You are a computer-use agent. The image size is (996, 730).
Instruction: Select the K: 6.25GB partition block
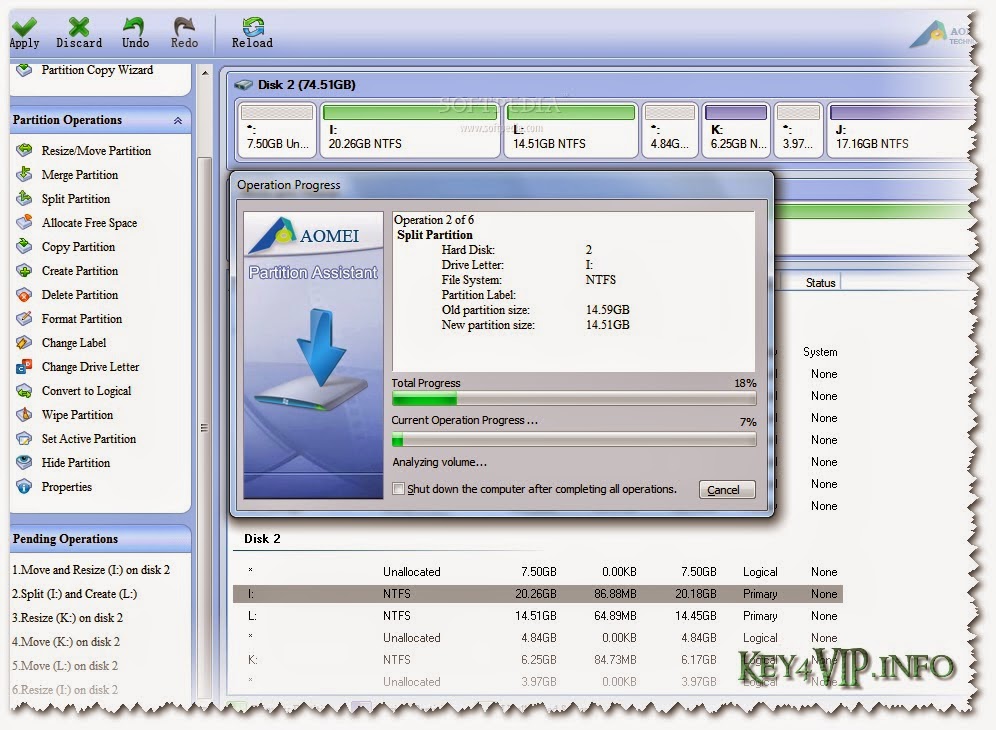click(x=736, y=130)
